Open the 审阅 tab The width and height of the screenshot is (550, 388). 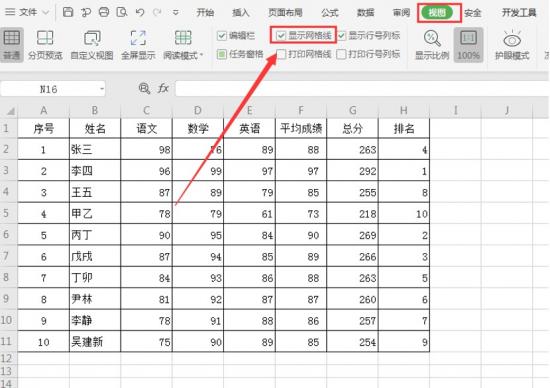(x=401, y=13)
